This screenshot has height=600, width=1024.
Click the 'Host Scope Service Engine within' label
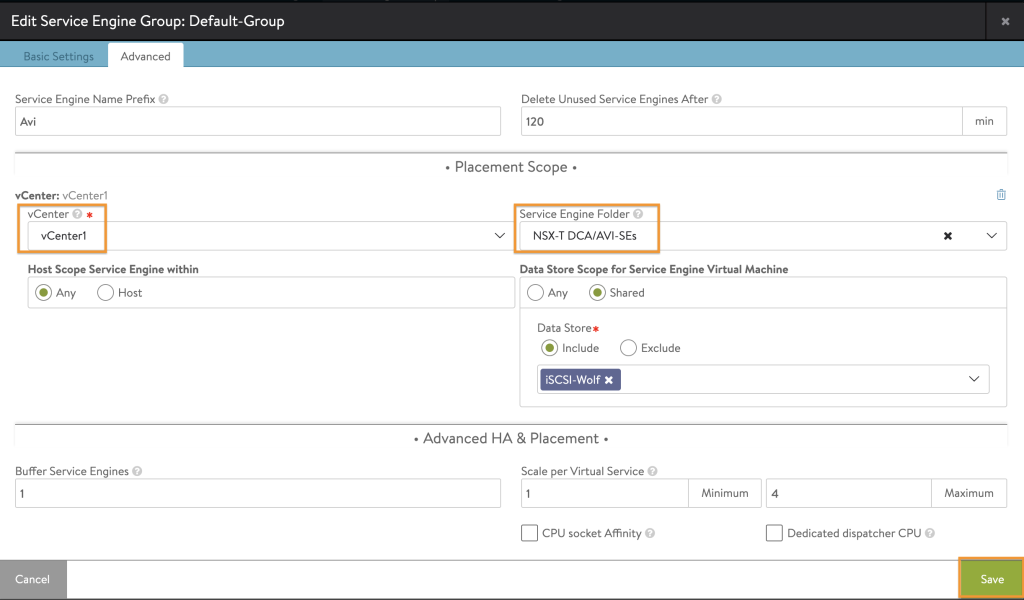113,269
